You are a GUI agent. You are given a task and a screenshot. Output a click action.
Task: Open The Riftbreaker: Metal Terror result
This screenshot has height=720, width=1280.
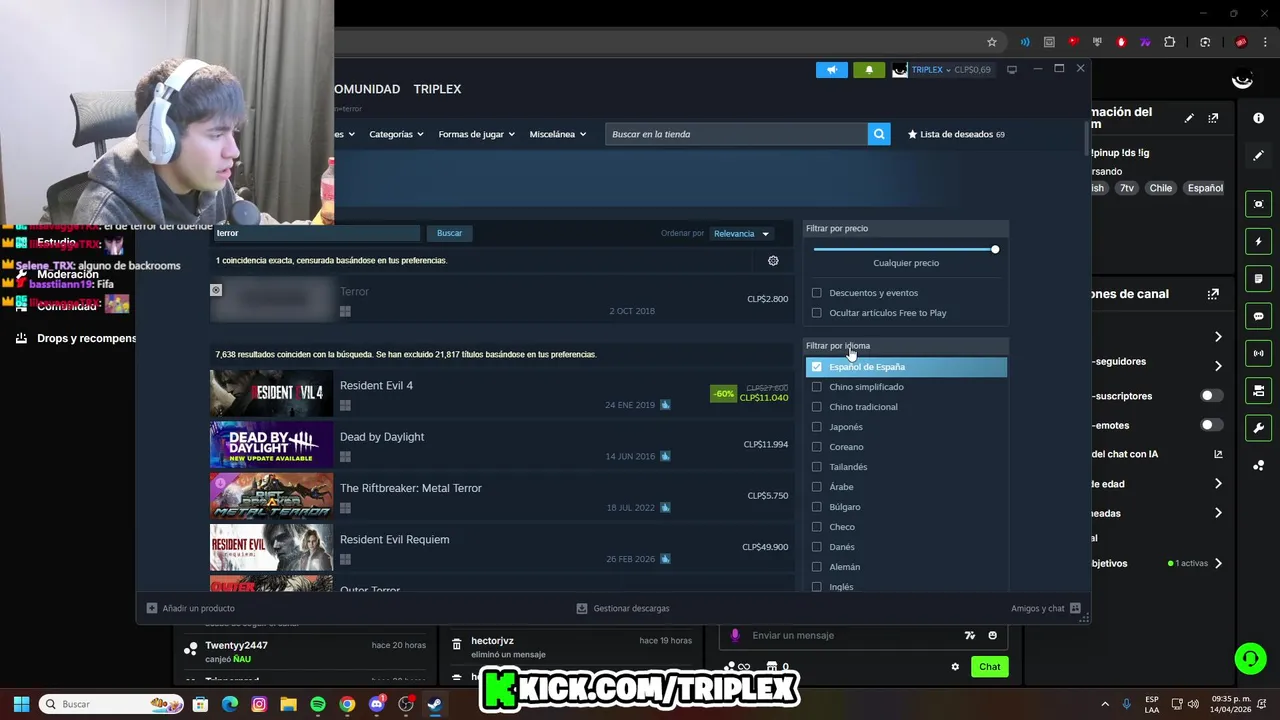coord(500,496)
